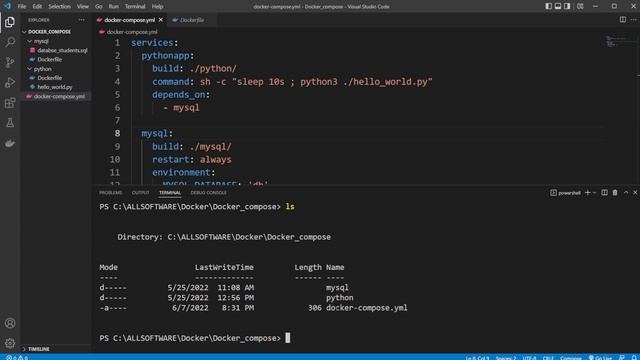Click the notifications bell in status bar
Screen dimensions: 640x360
click(634, 358)
